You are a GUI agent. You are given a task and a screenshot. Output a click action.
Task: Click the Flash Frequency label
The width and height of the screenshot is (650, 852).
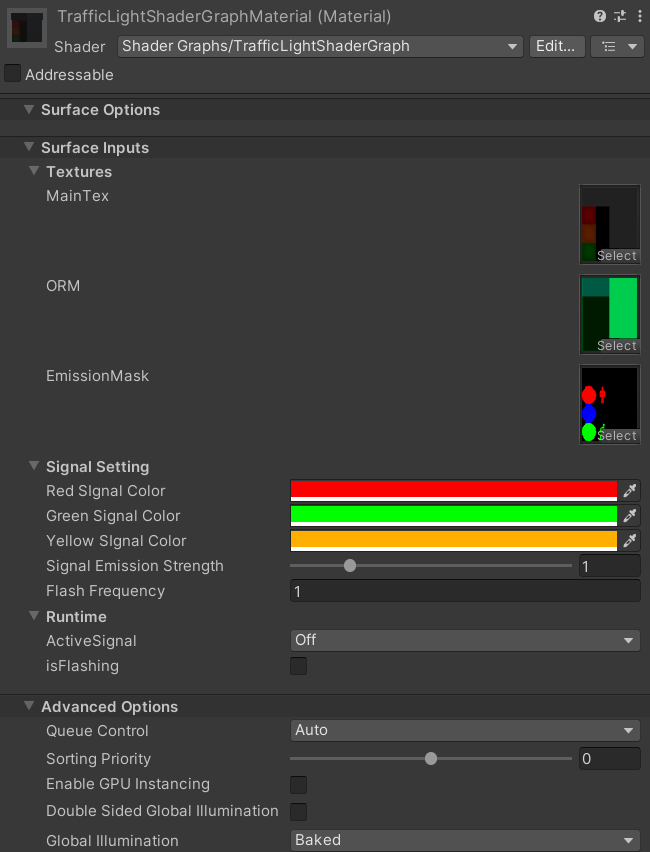[x=105, y=591]
